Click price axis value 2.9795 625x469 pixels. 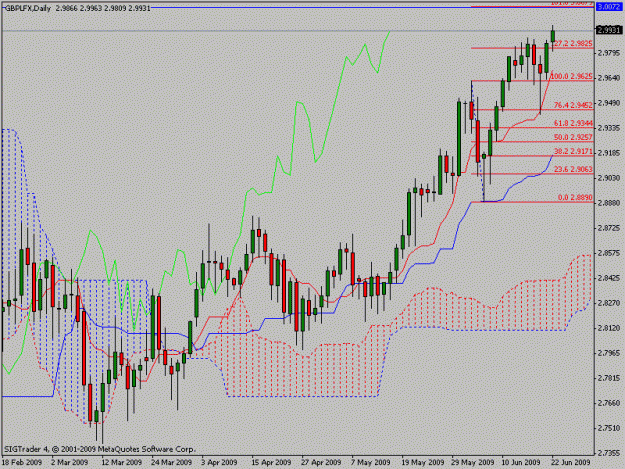point(609,53)
